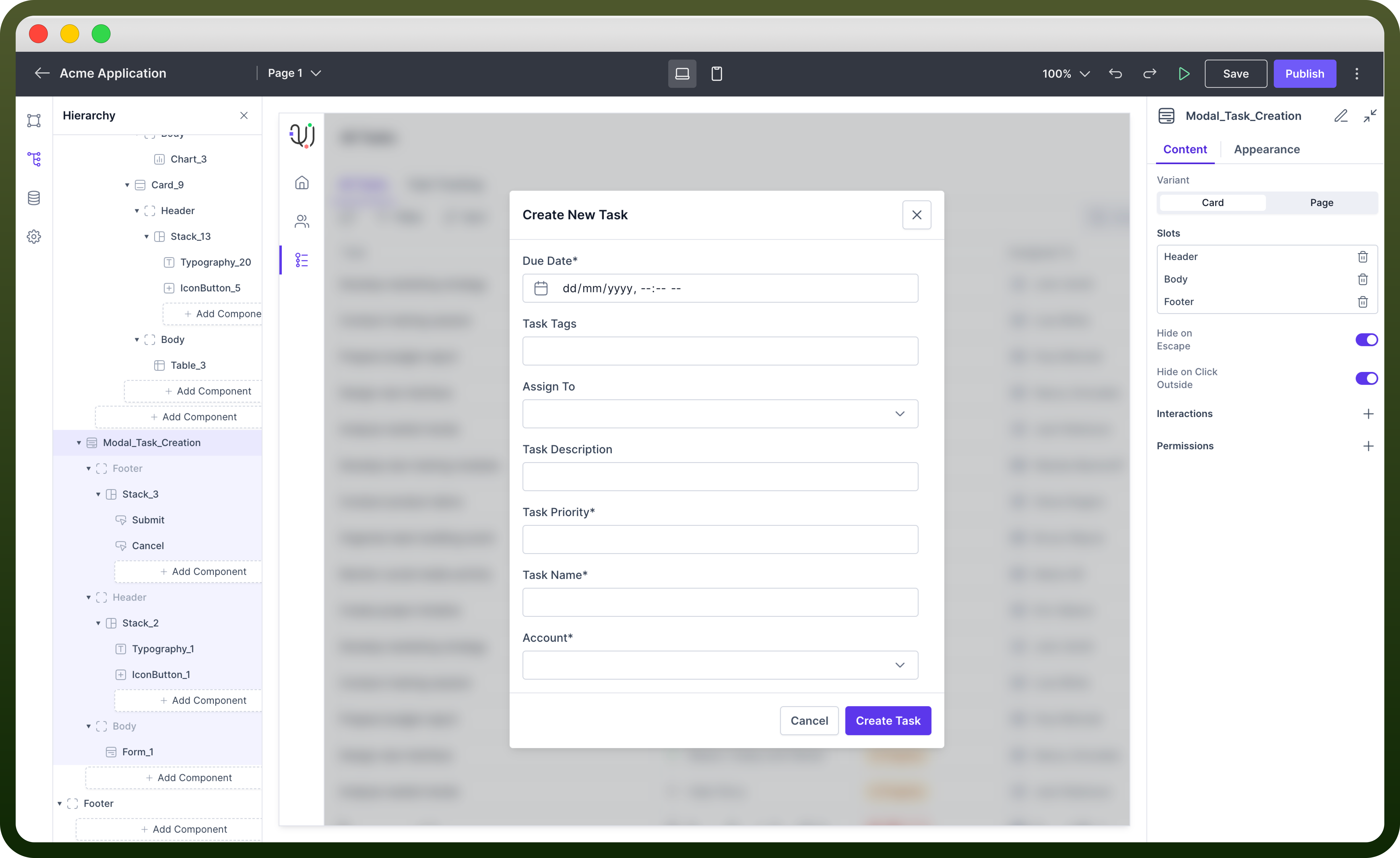Image resolution: width=1400 pixels, height=858 pixels.
Task: Open the components frame icon in left rail
Action: click(x=34, y=121)
